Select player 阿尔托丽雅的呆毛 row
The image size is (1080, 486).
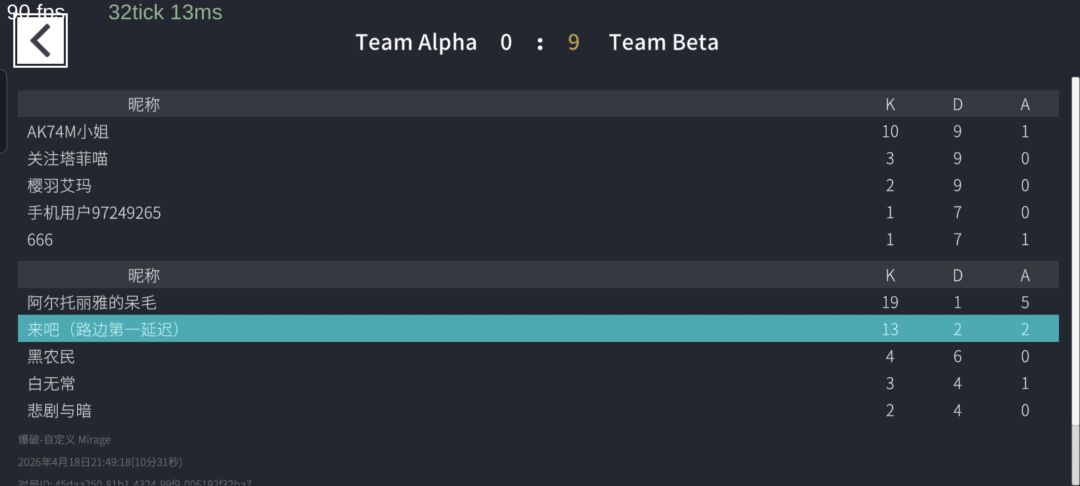(538, 302)
